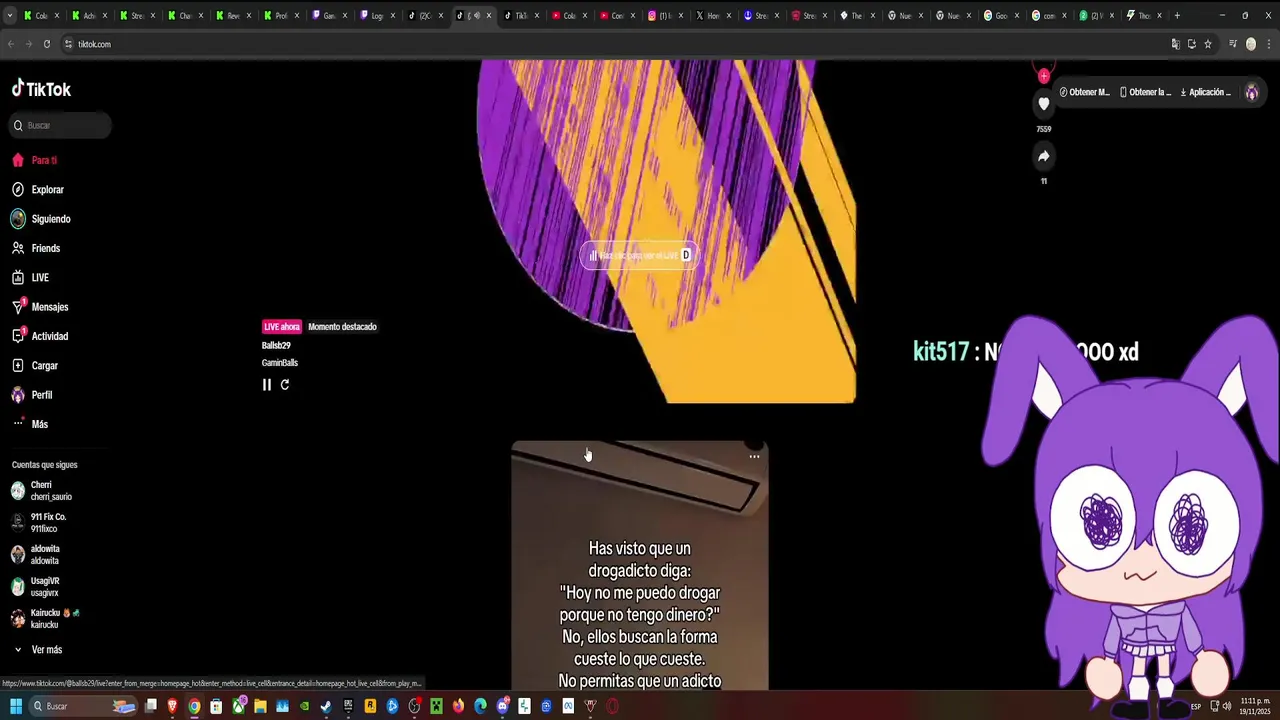The height and width of the screenshot is (720, 1280).
Task: Open Ballsb29 streamer name
Action: point(276,345)
